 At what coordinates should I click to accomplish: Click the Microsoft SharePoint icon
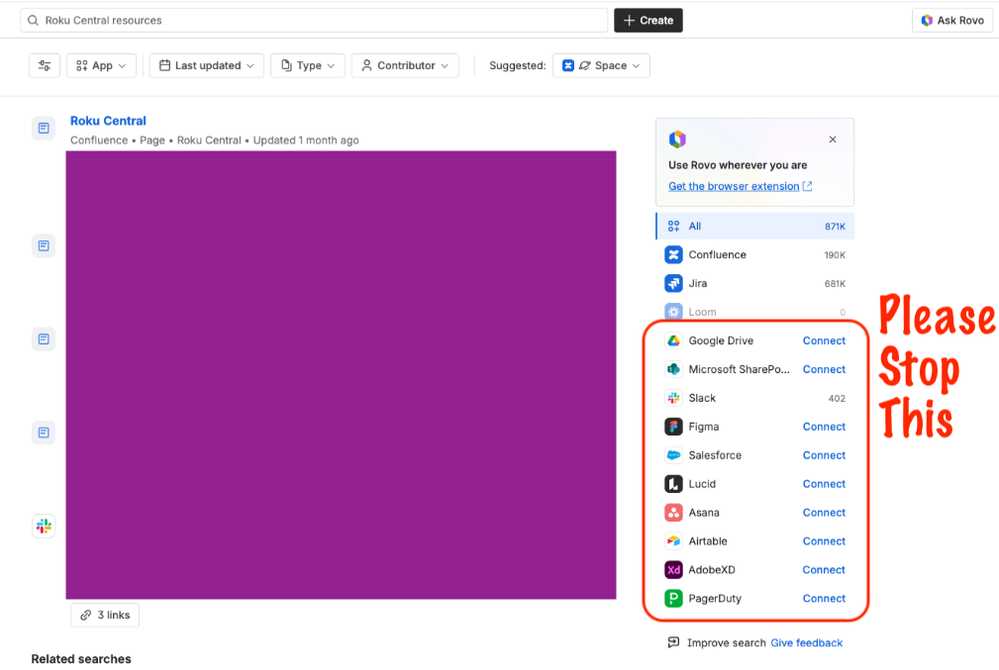[x=673, y=369]
